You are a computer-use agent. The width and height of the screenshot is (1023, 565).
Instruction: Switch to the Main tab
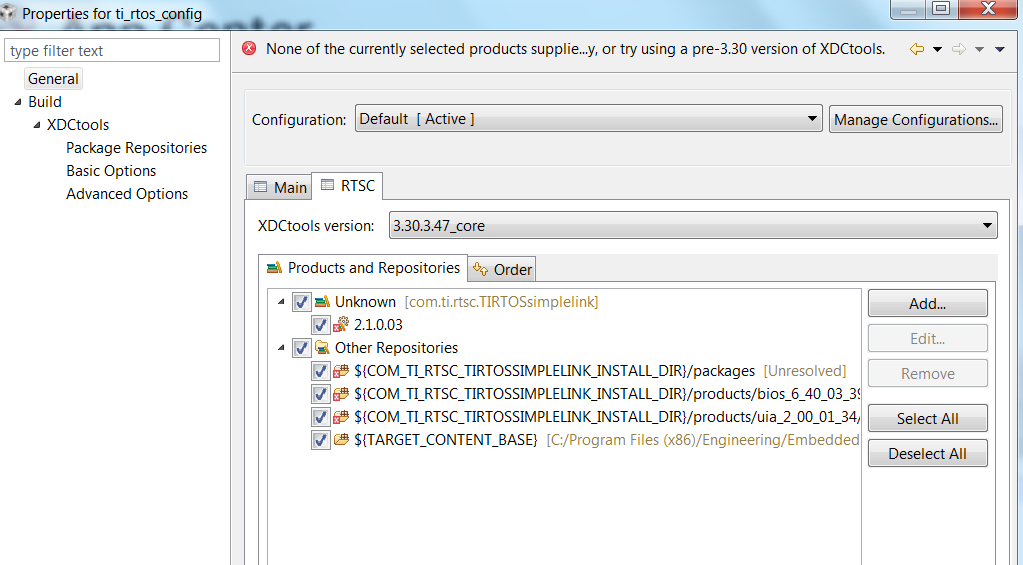[x=280, y=187]
